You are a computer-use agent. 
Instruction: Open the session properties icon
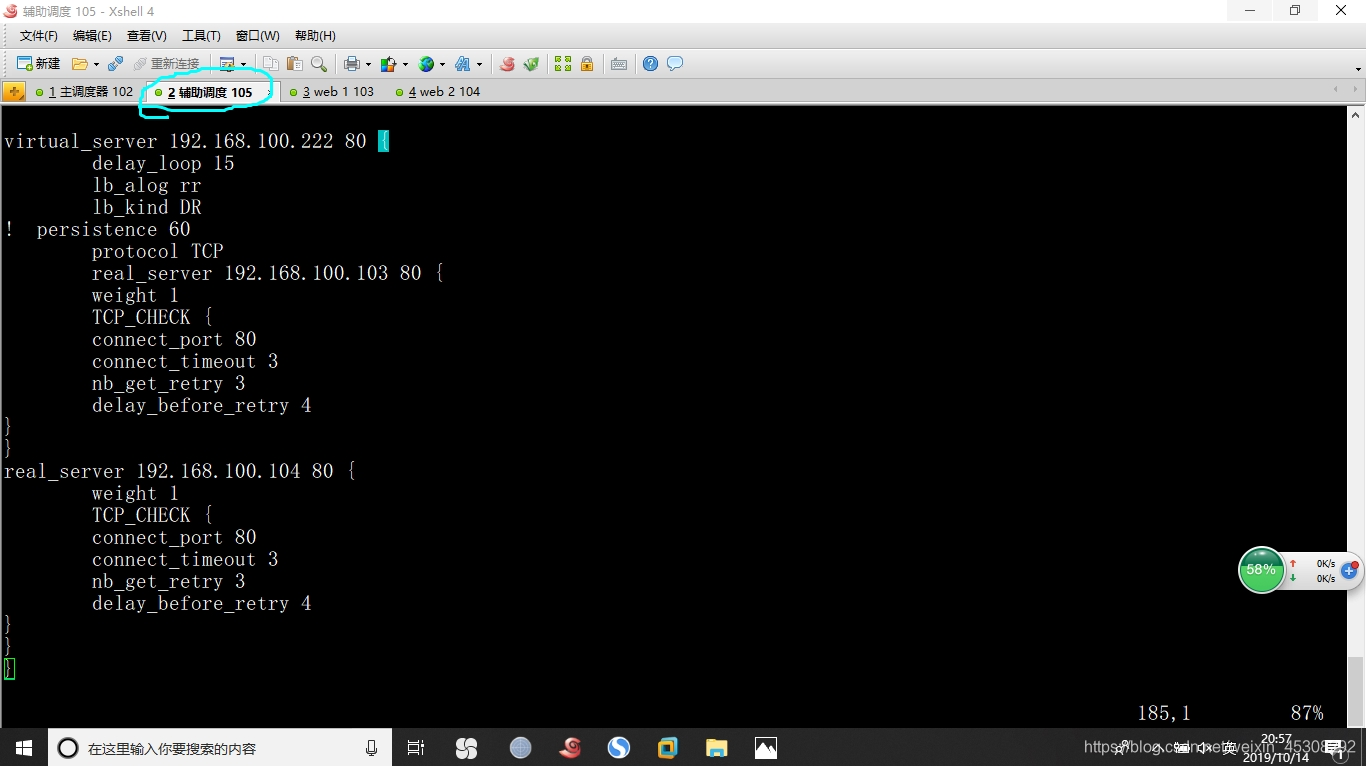tap(227, 64)
